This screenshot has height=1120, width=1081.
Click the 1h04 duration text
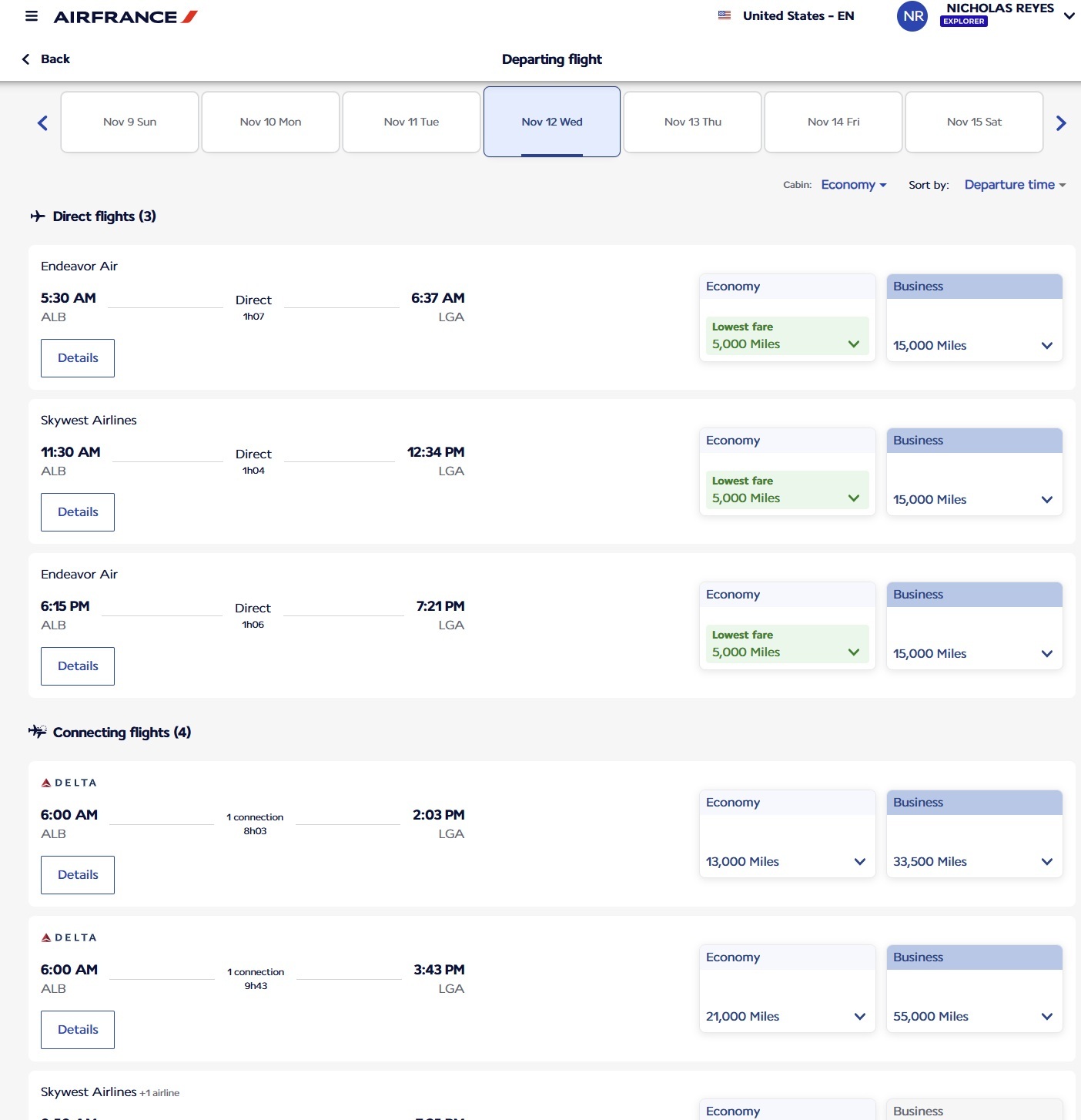coord(253,471)
